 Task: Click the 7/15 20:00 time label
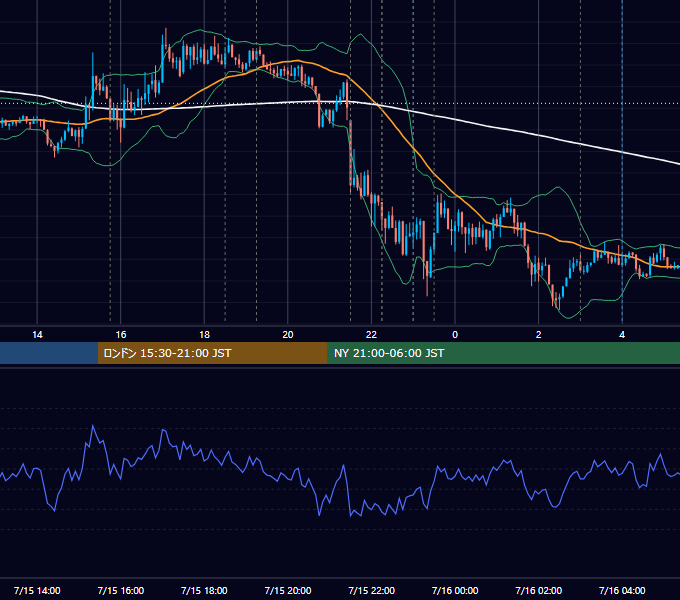(x=288, y=590)
